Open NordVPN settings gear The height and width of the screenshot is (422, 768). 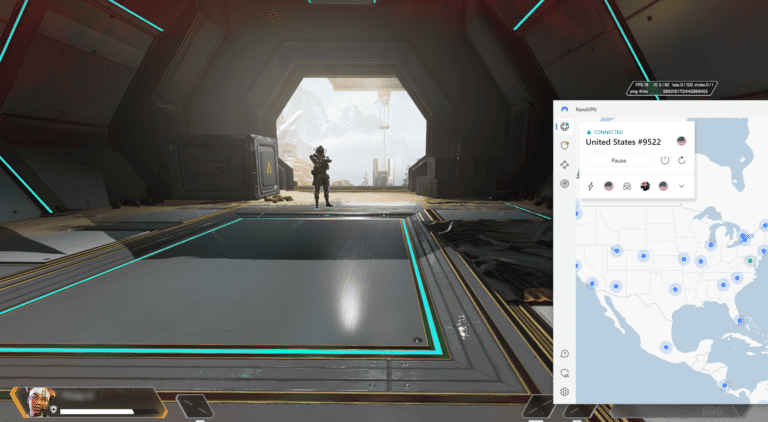565,392
